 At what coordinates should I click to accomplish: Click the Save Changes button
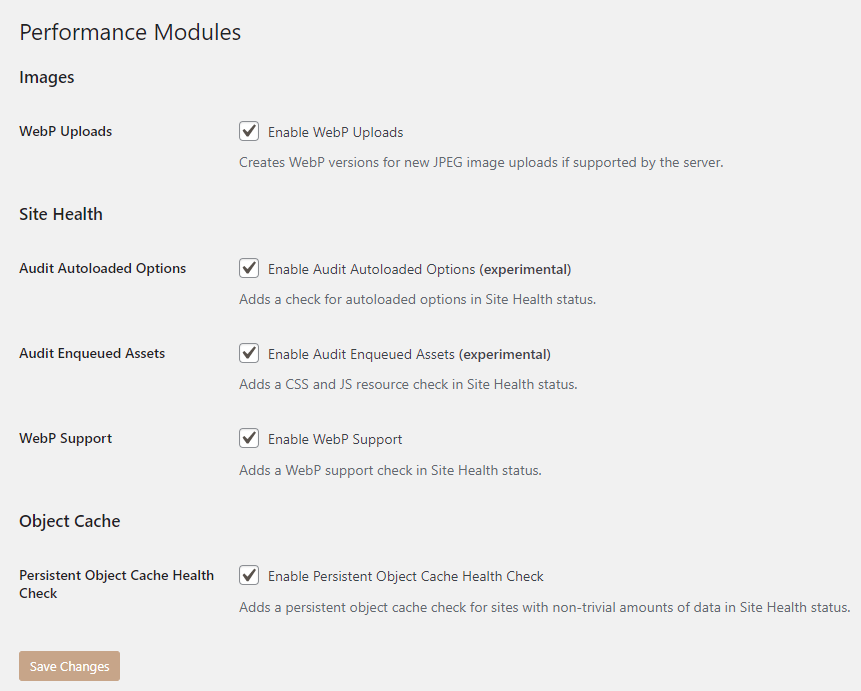[x=69, y=666]
